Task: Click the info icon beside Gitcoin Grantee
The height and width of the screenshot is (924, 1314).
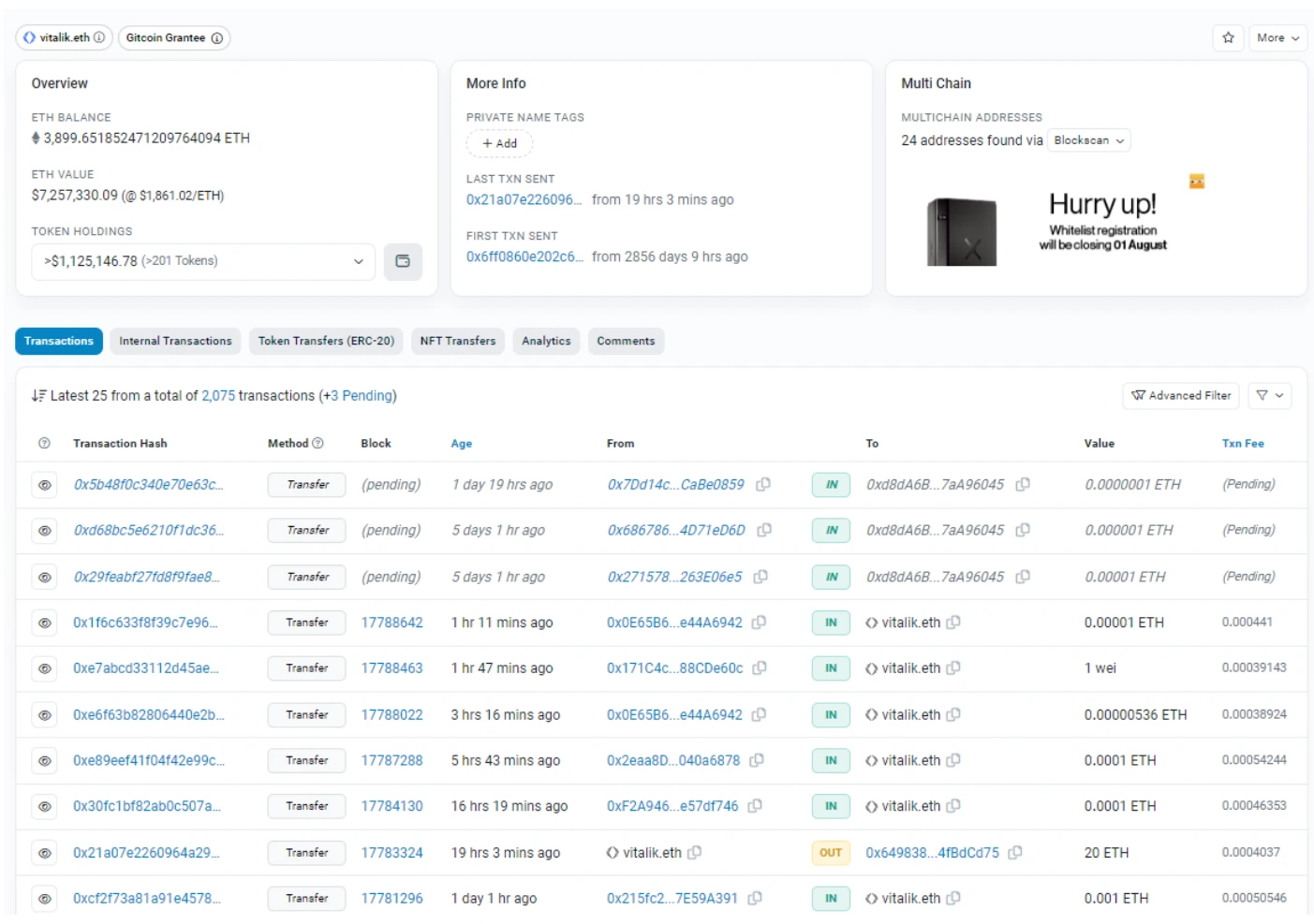Action: [217, 38]
